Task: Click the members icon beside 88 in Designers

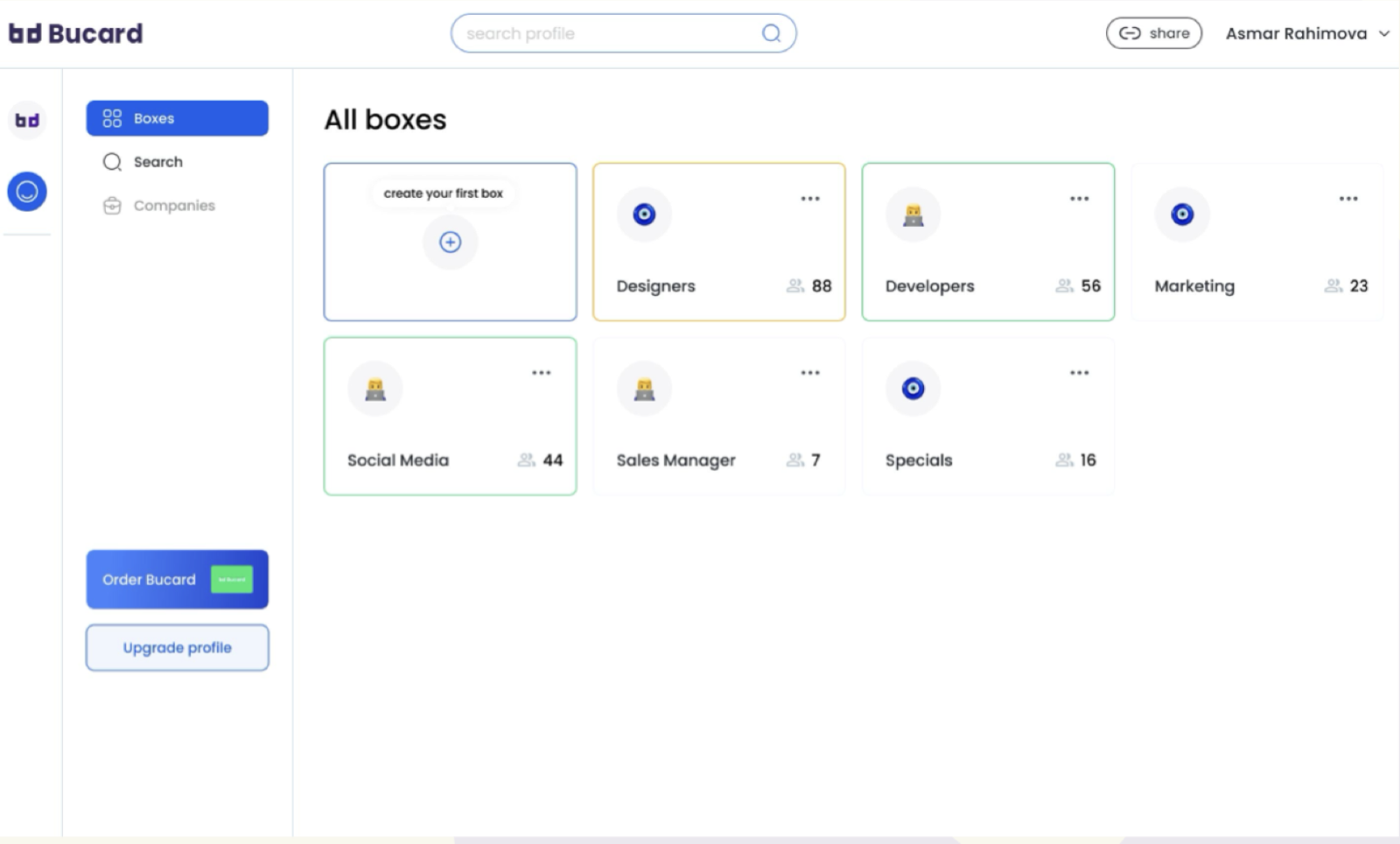Action: [794, 285]
